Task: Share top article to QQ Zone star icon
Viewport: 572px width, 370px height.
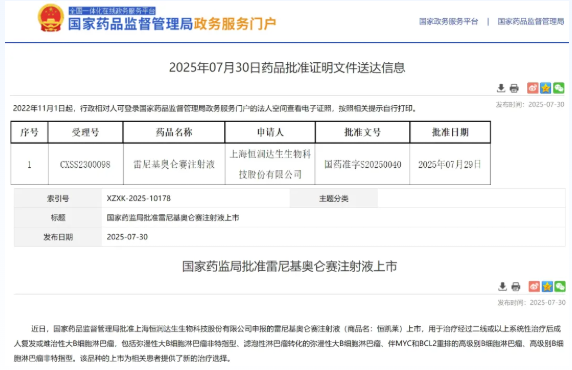Action: point(546,88)
